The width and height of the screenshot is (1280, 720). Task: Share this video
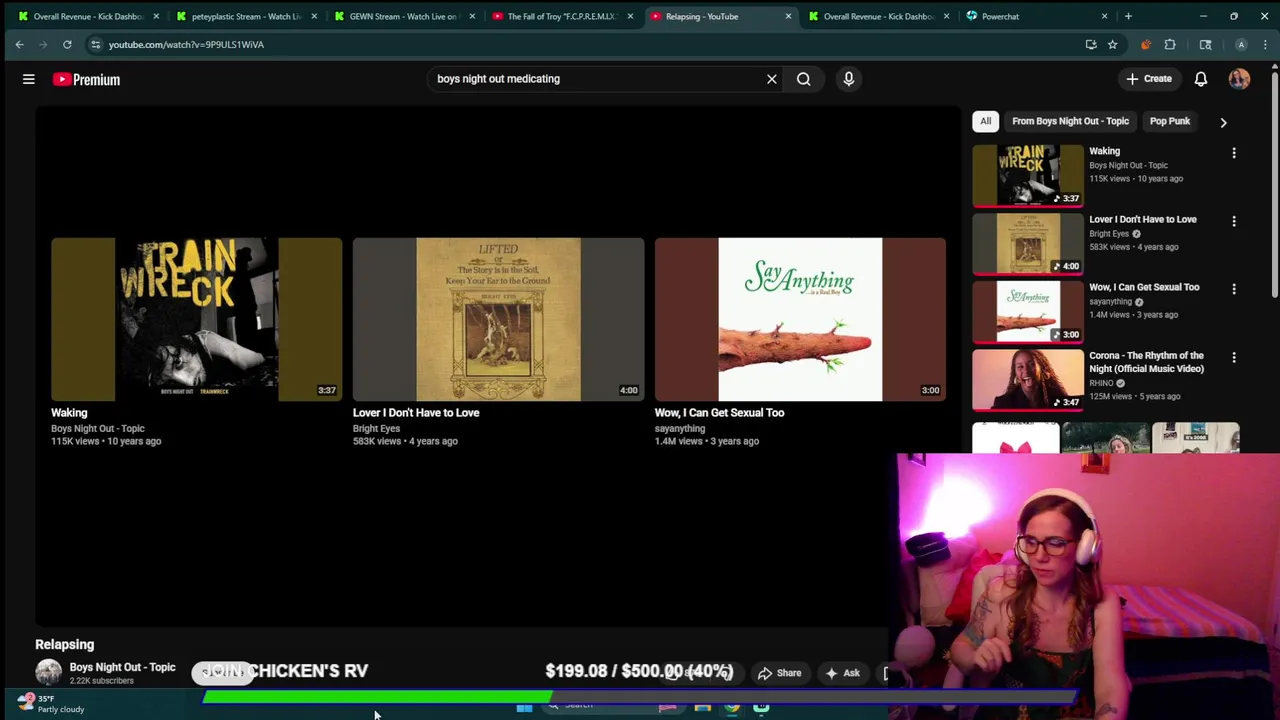coord(779,673)
